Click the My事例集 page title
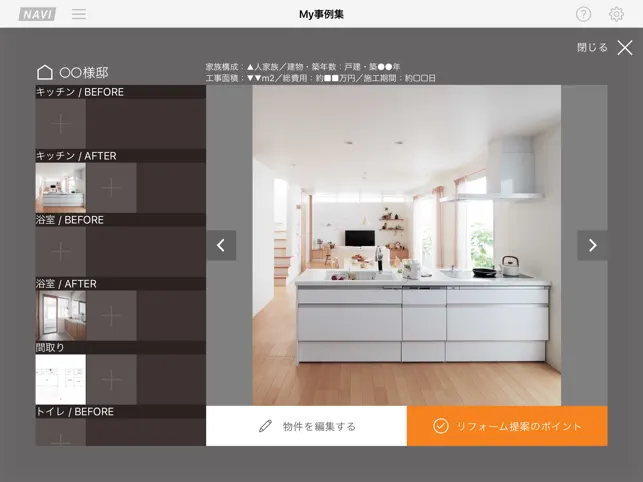Image resolution: width=643 pixels, height=482 pixels. click(x=321, y=14)
